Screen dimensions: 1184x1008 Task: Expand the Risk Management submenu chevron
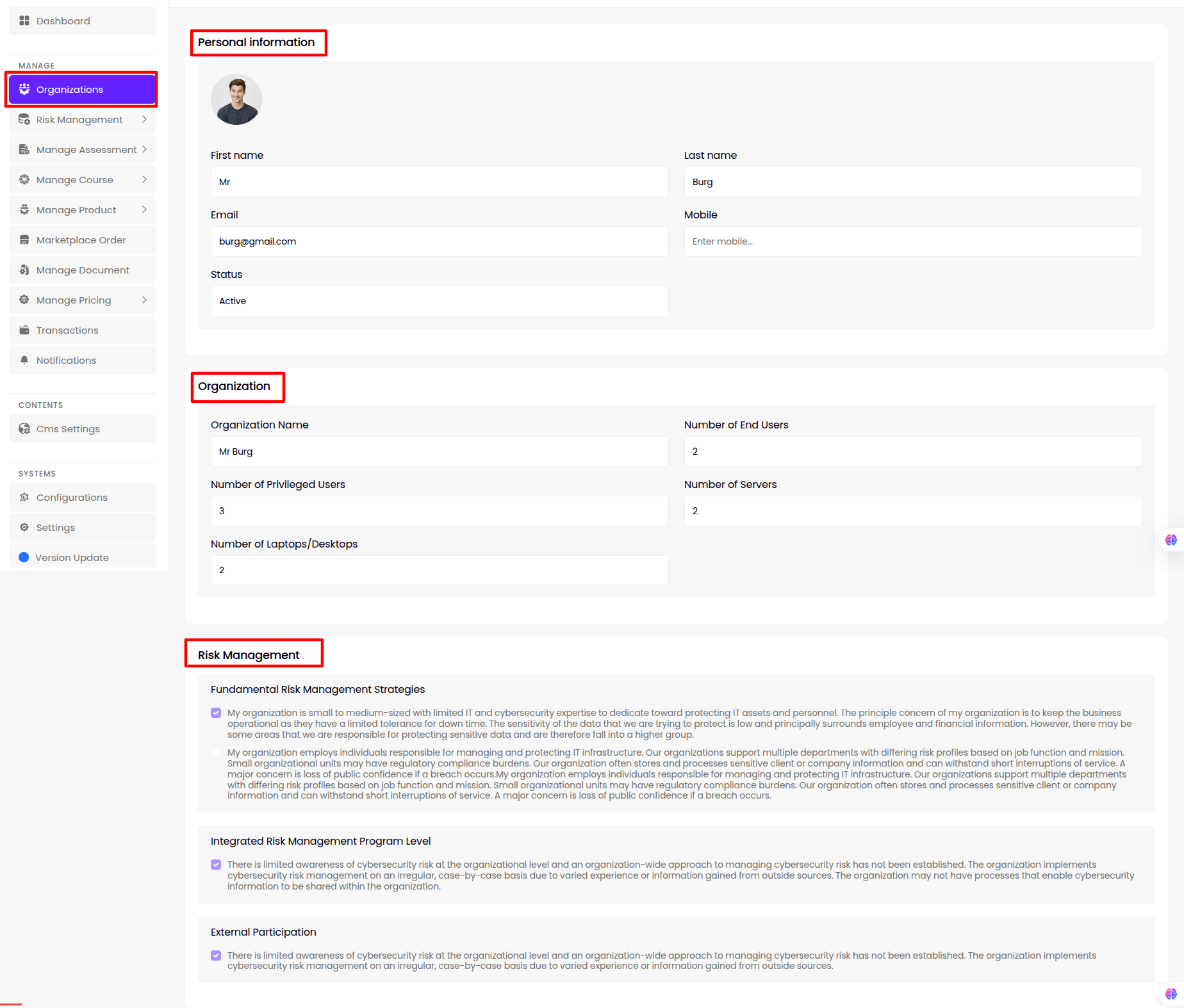pyautogui.click(x=144, y=120)
